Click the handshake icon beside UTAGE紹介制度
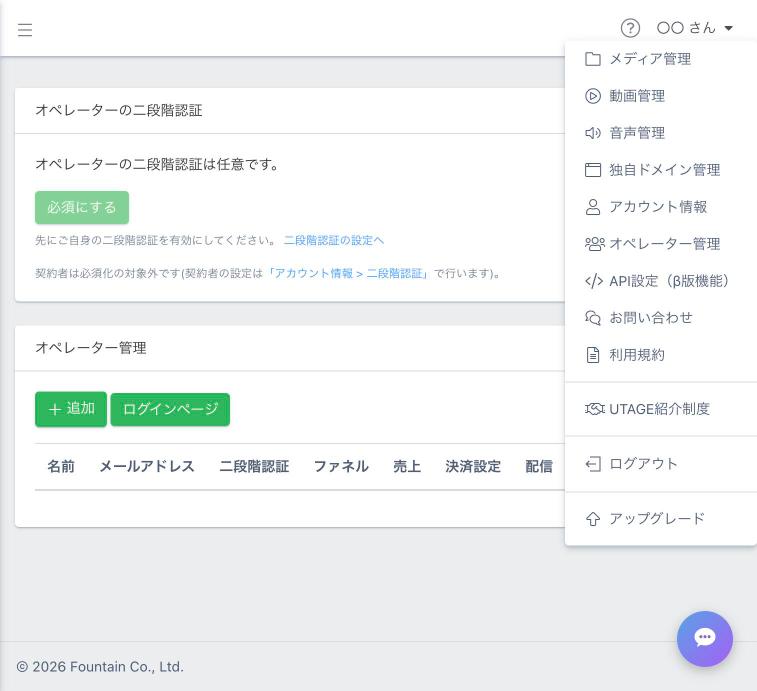 coord(595,409)
